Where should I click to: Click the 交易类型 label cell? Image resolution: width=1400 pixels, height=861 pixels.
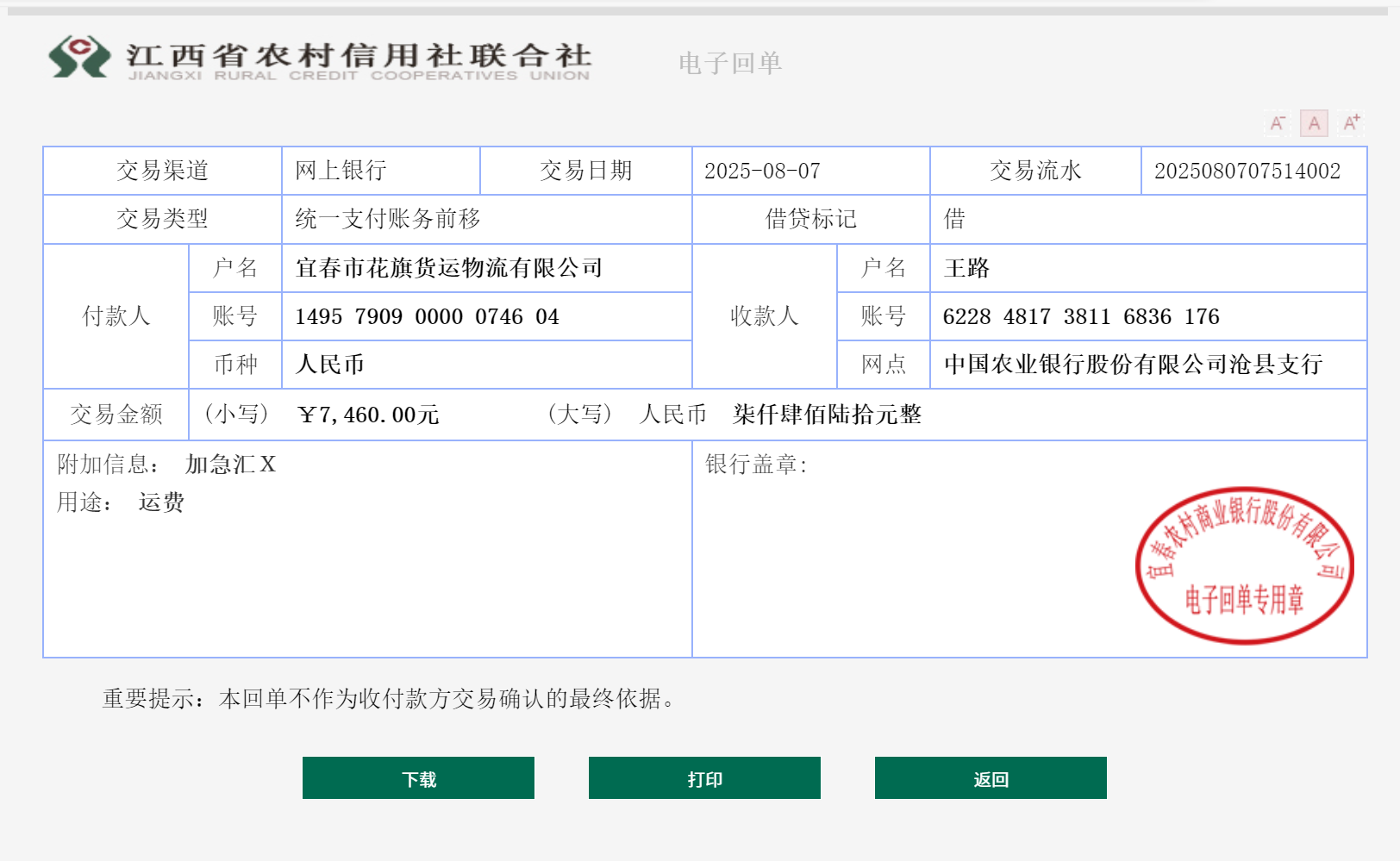[163, 219]
